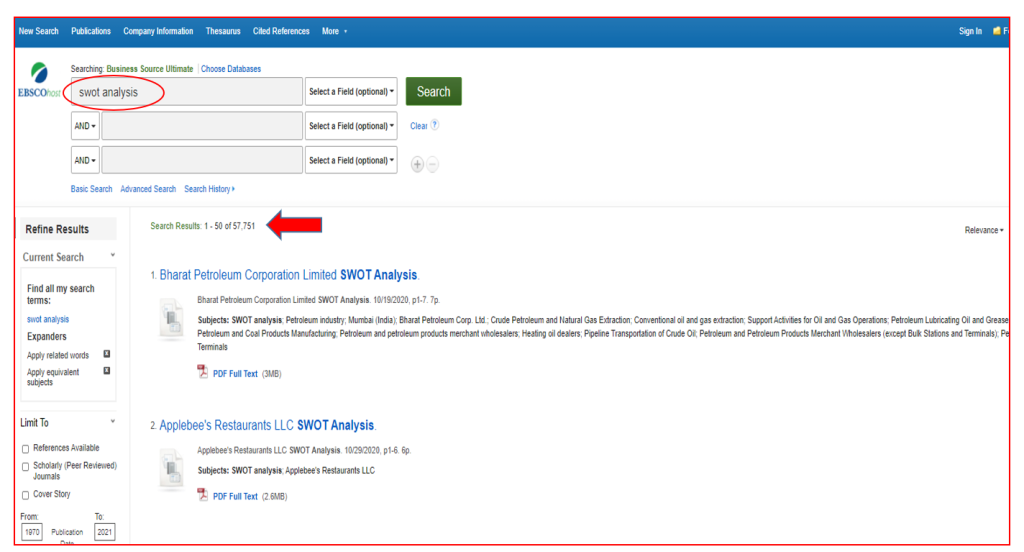Add a search row with plus icon

click(x=417, y=165)
